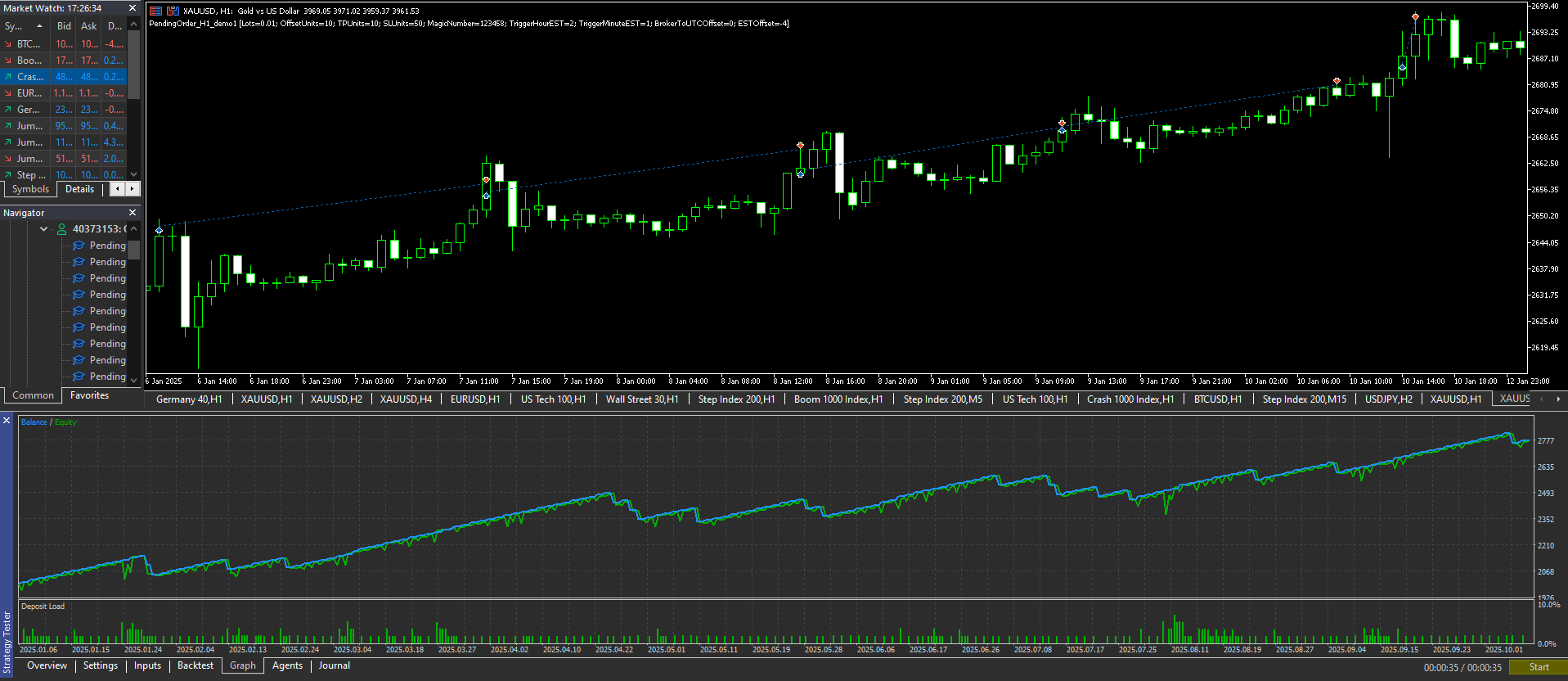Click the Sy... symbol column header
Viewport: 1568px width, 681px height.
[25, 26]
